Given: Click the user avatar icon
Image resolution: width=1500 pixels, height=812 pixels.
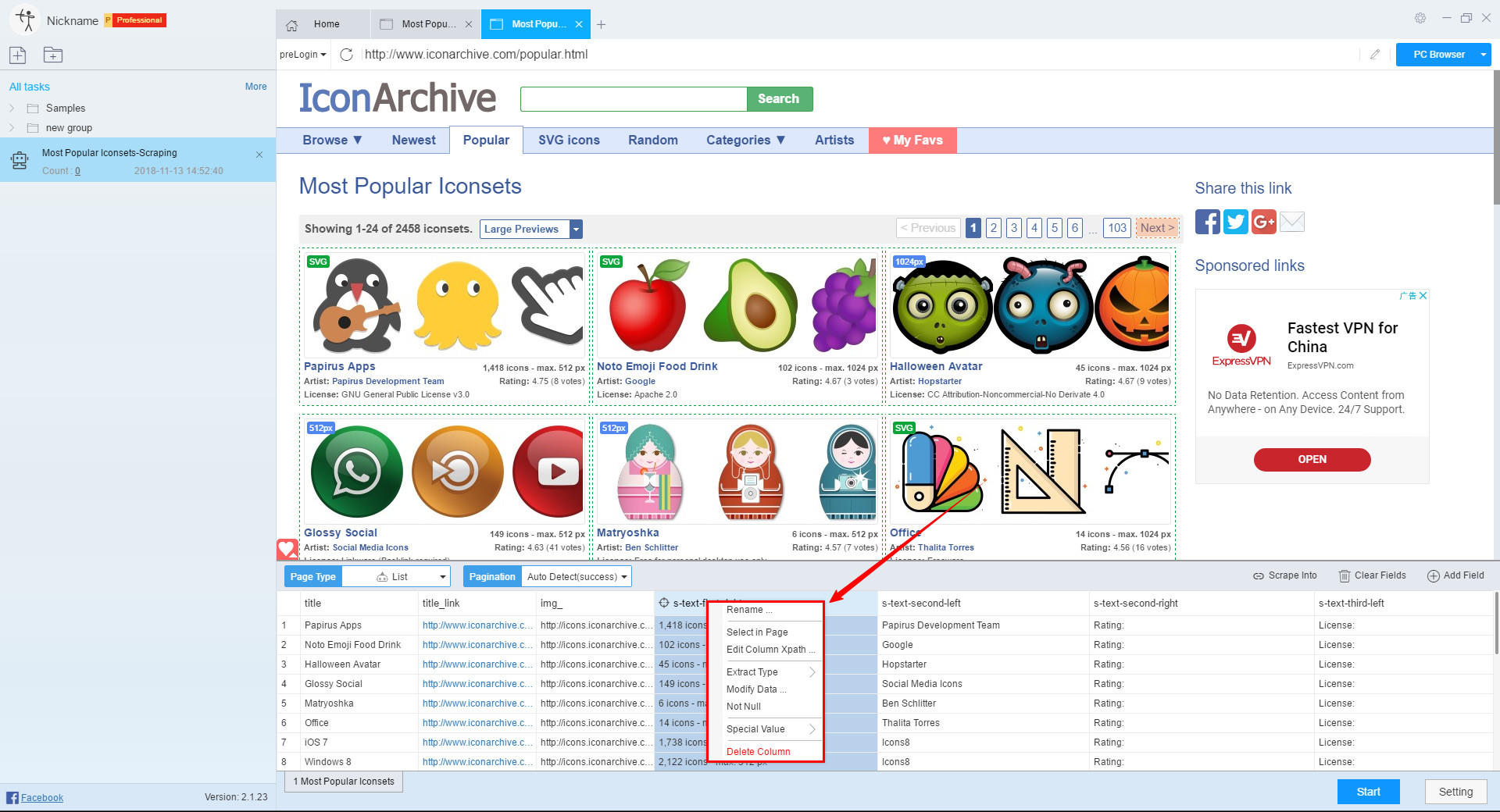Looking at the screenshot, I should [25, 20].
